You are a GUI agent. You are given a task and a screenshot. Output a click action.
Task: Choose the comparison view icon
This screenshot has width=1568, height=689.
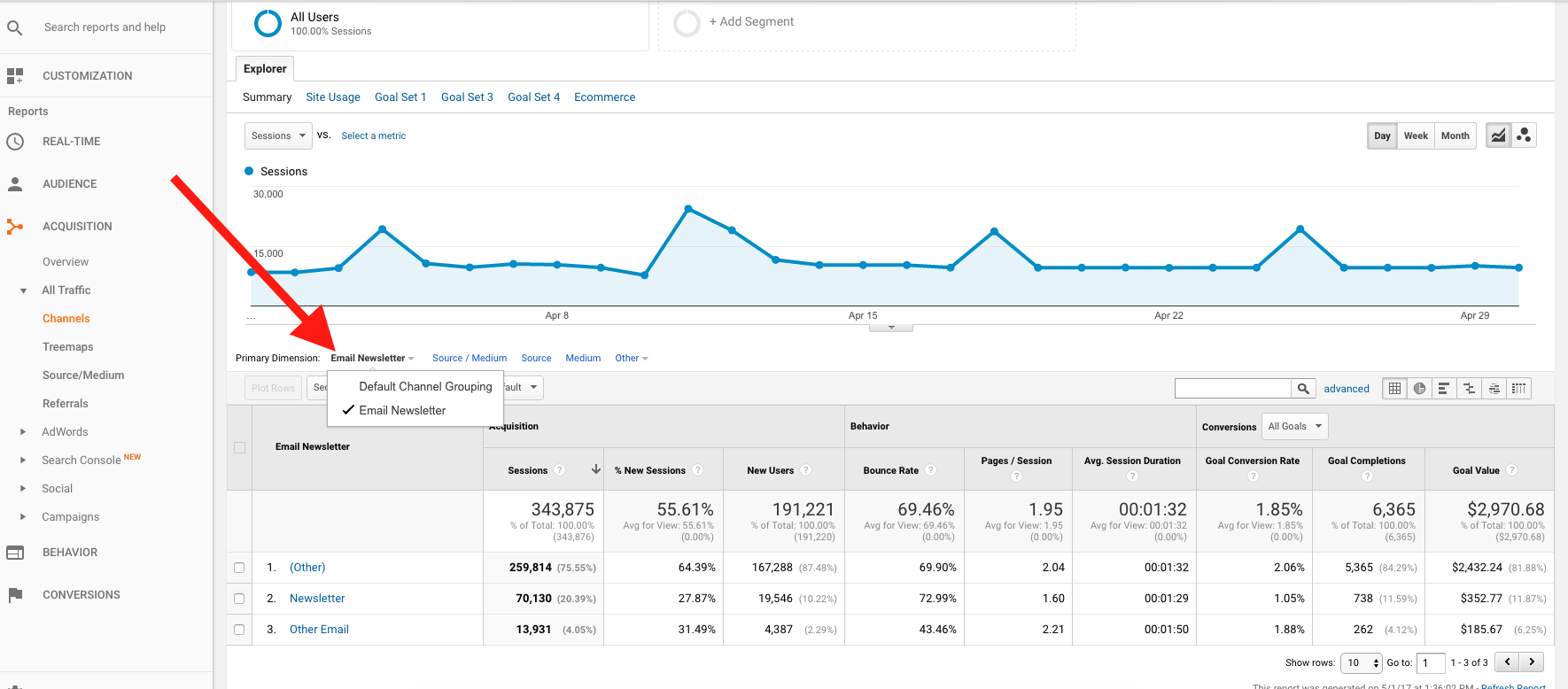tap(1469, 389)
